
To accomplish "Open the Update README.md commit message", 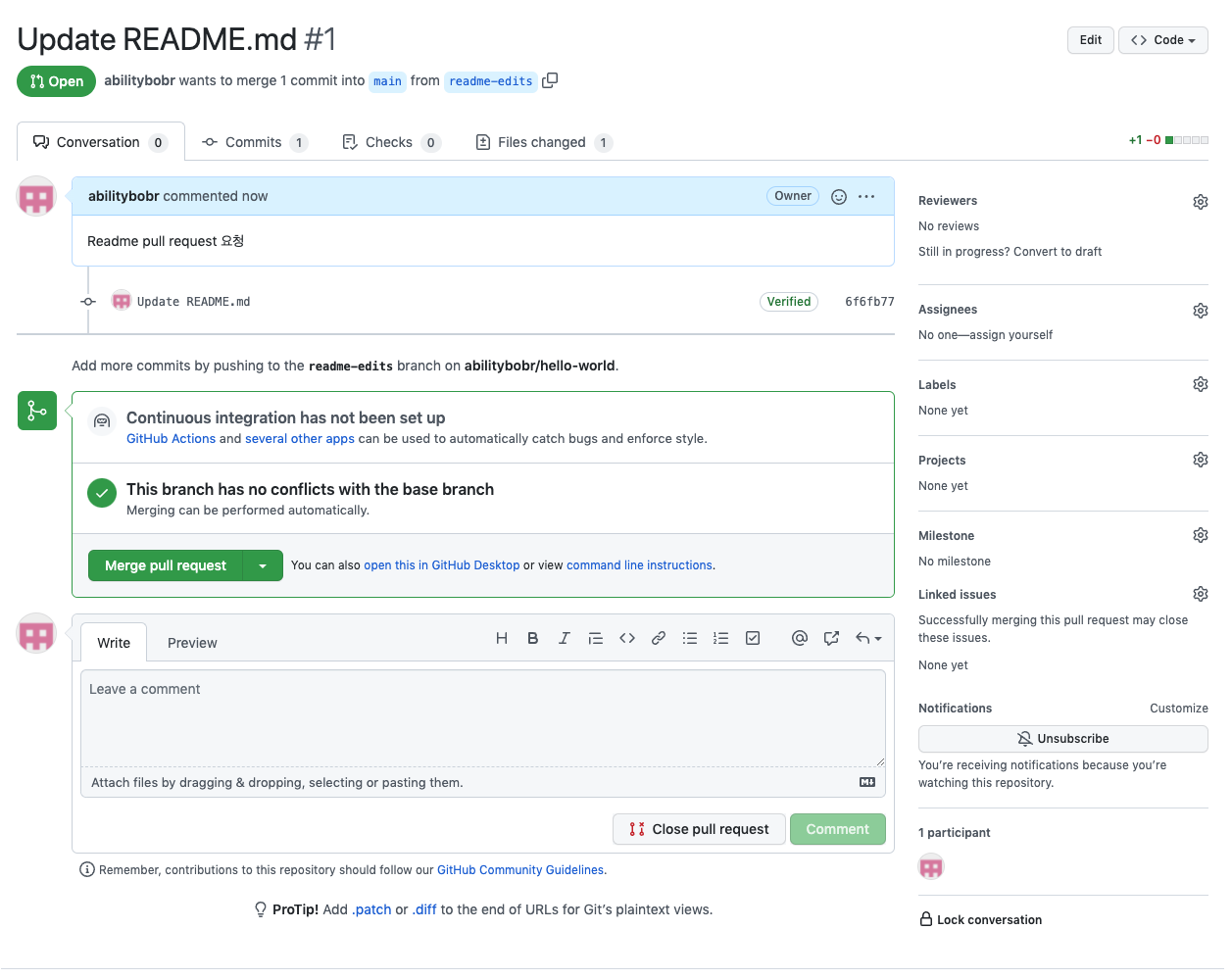I will tap(193, 302).
